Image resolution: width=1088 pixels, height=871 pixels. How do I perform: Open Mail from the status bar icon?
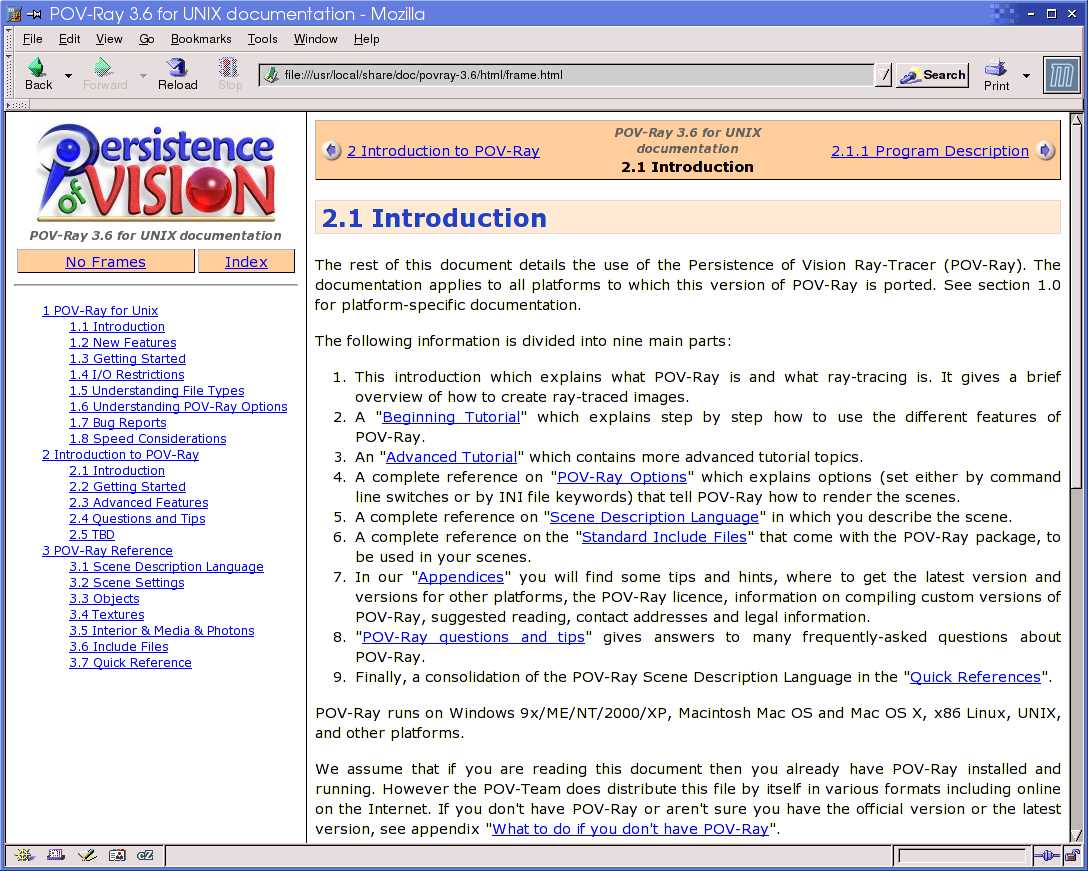56,855
